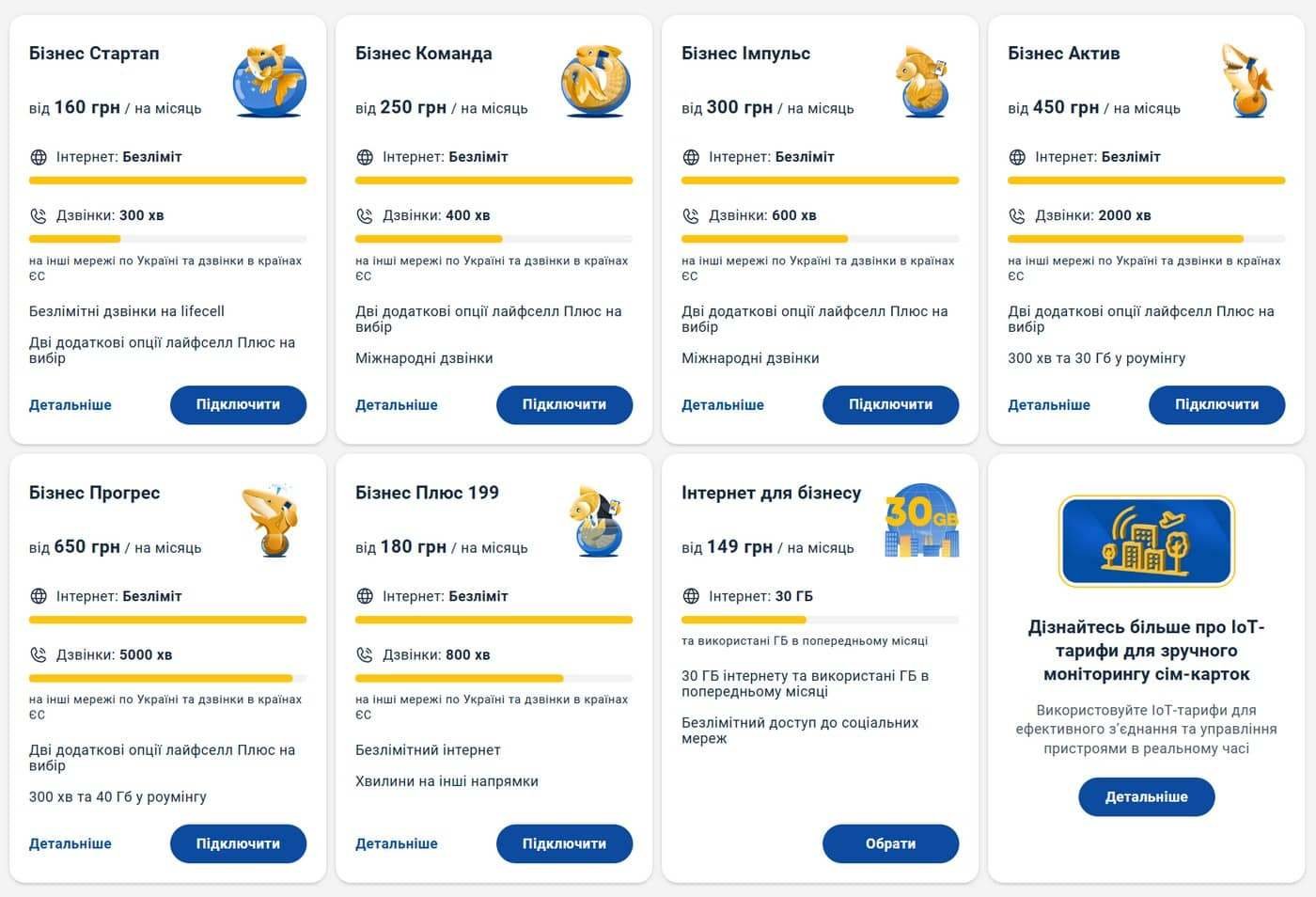Open Детальніше link for Бізнес Імпульс
This screenshot has height=897, width=1316.
[722, 405]
